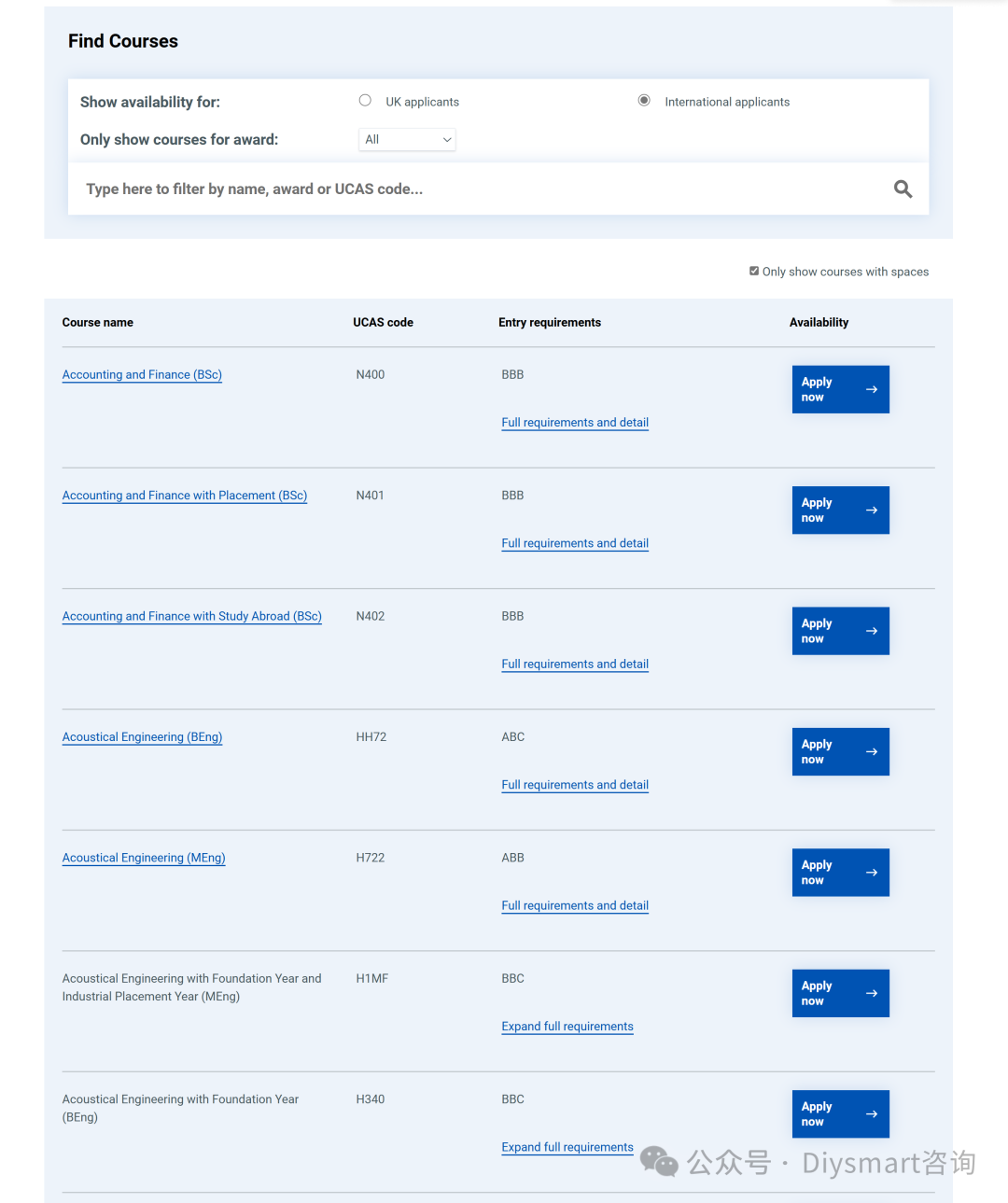Select the UK applicants radio button
The width and height of the screenshot is (1008, 1203).
(365, 101)
